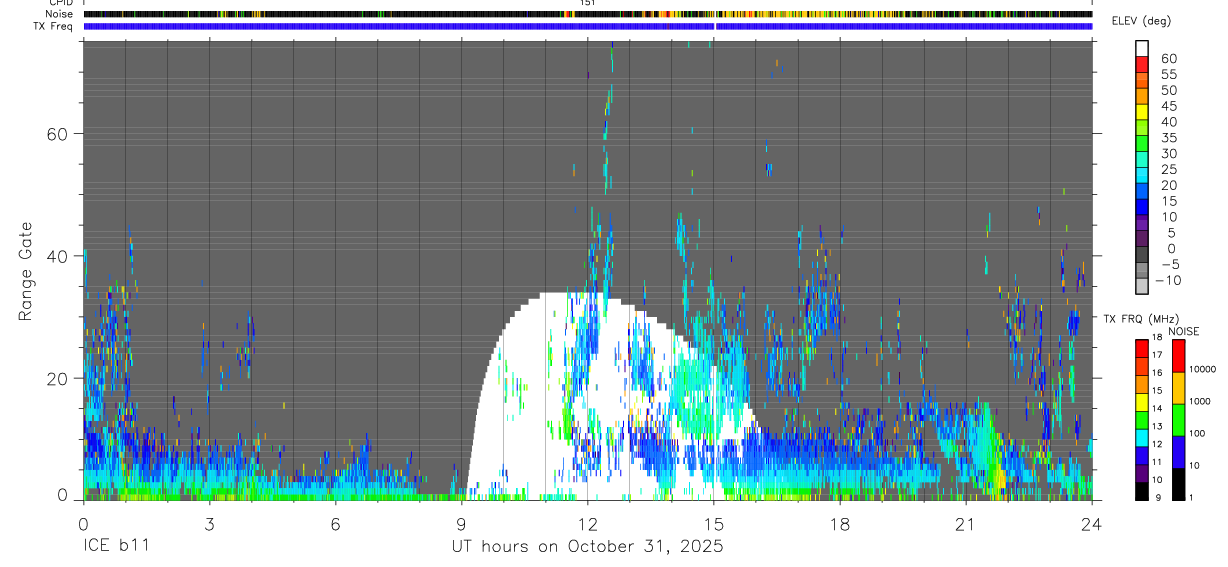This screenshot has width=1228, height=567.
Task: Click the 'NOISE' legend title
Action: pos(1183,331)
